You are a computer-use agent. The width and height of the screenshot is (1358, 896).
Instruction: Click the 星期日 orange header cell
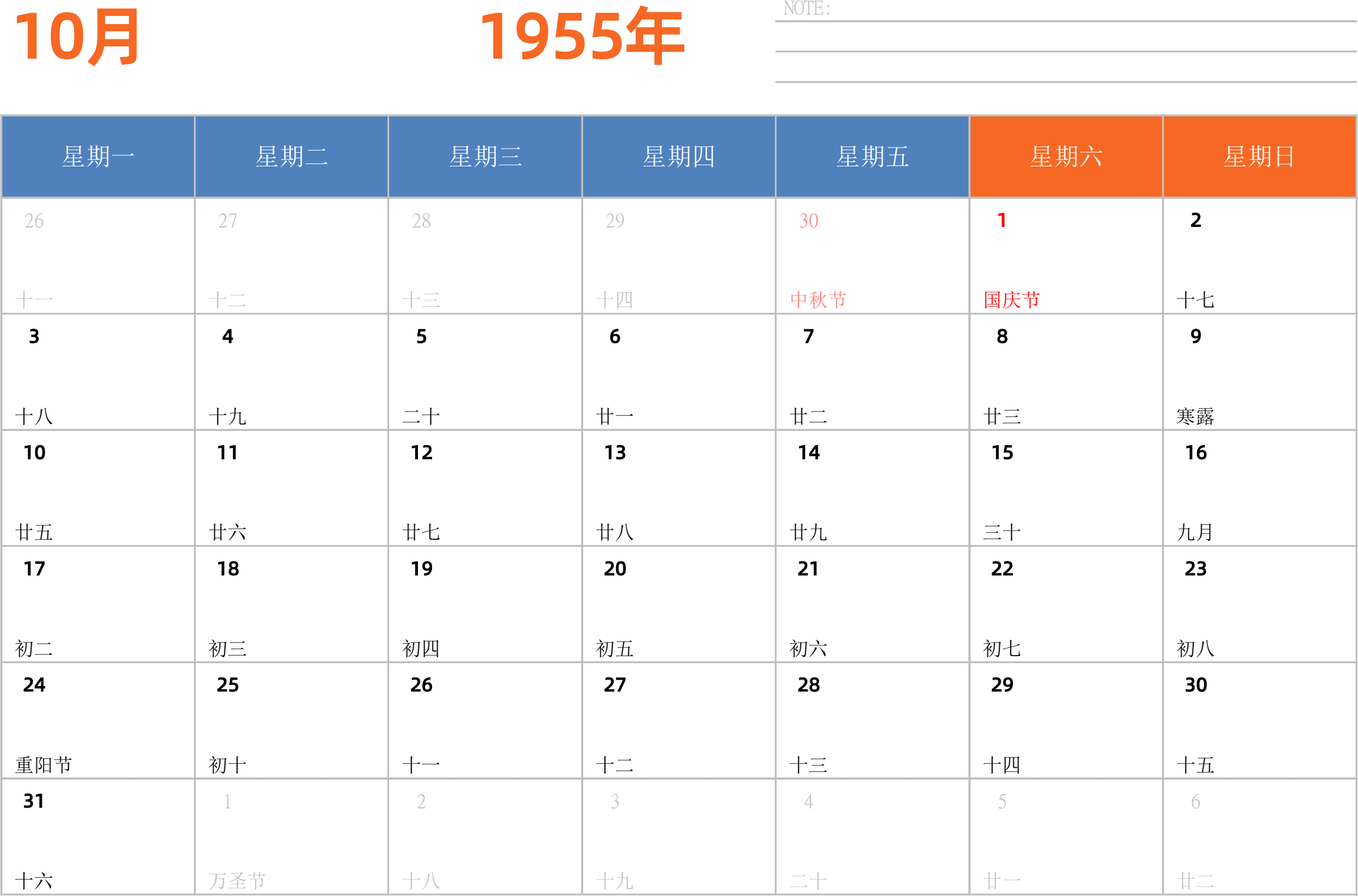pyautogui.click(x=1259, y=156)
